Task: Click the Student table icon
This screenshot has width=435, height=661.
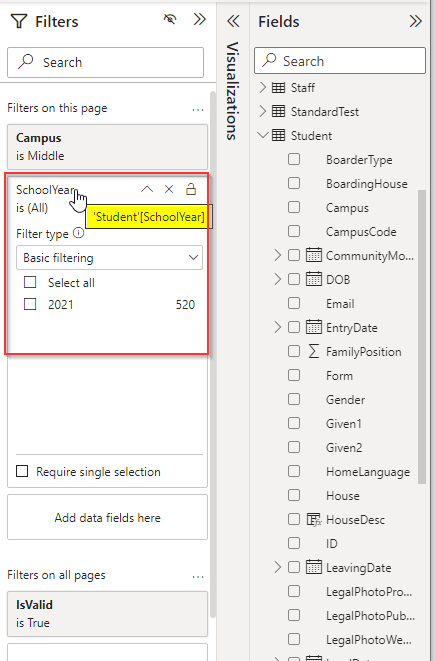Action: coord(278,135)
